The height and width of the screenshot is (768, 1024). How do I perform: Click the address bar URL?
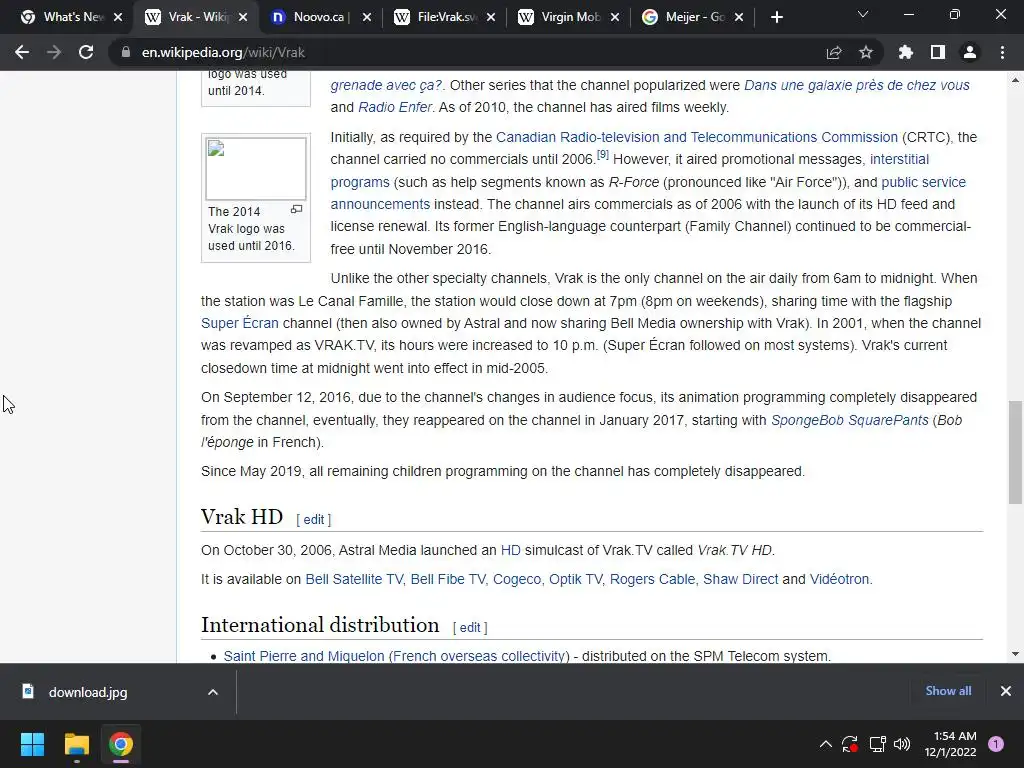pyautogui.click(x=223, y=52)
